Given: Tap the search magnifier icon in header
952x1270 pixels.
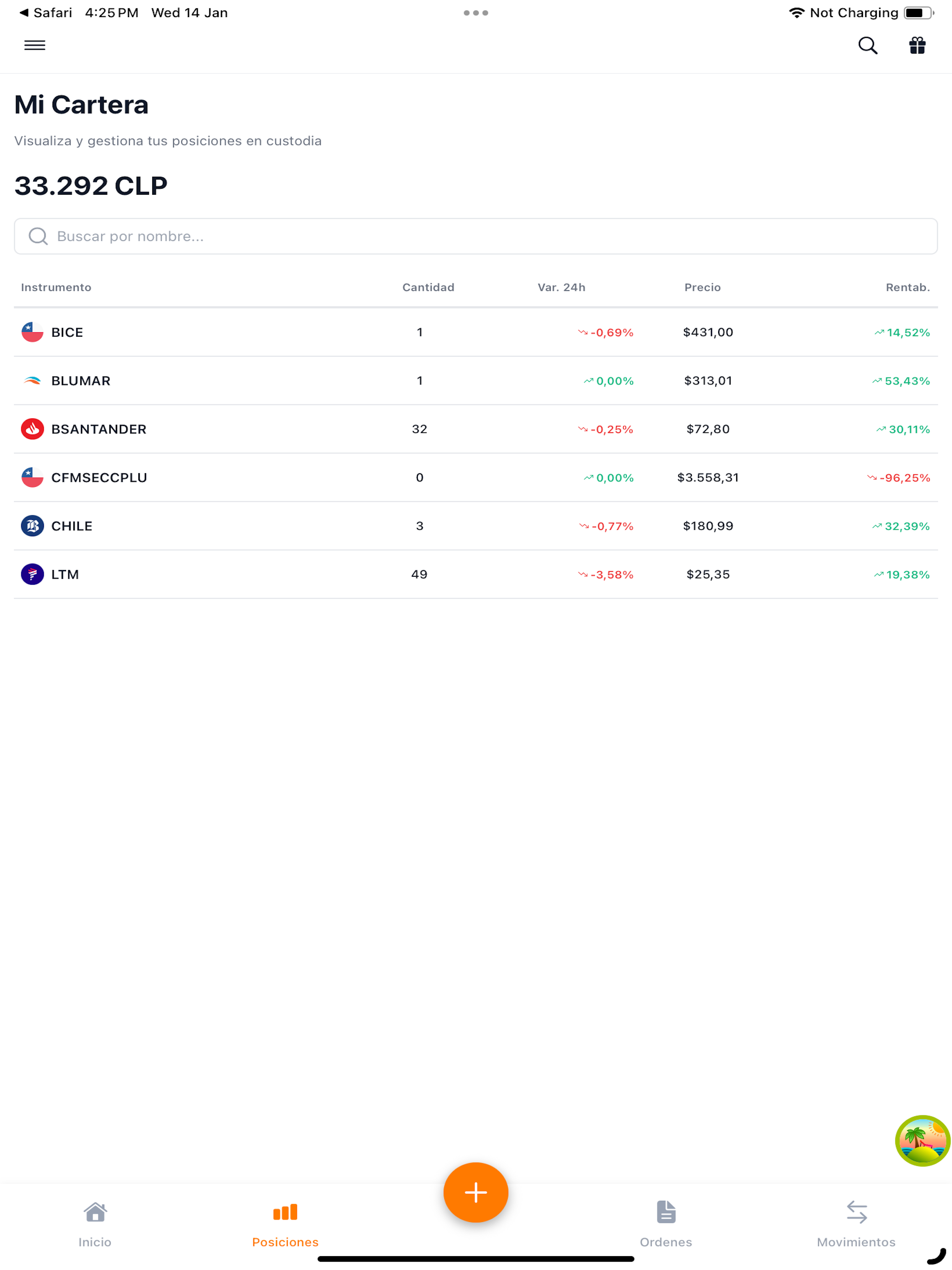Looking at the screenshot, I should (x=868, y=45).
